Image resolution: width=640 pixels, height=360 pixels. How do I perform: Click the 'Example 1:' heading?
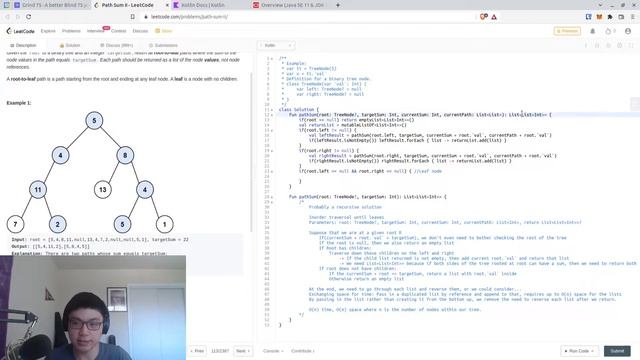pos(19,103)
